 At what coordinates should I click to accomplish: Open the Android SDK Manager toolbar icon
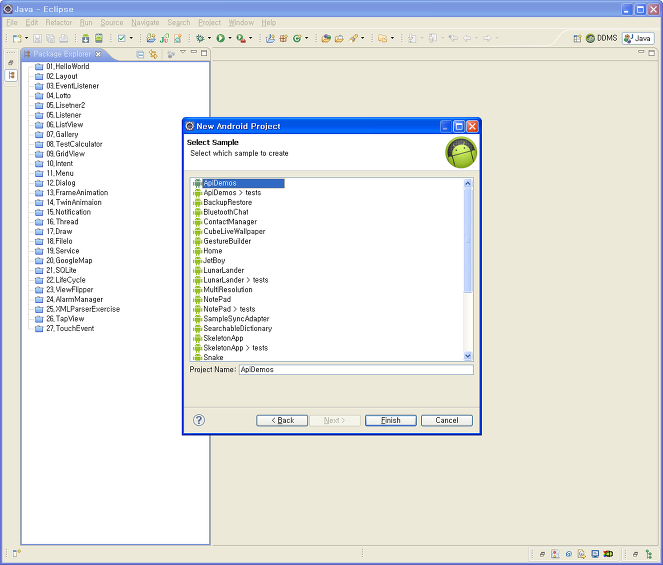coord(85,38)
